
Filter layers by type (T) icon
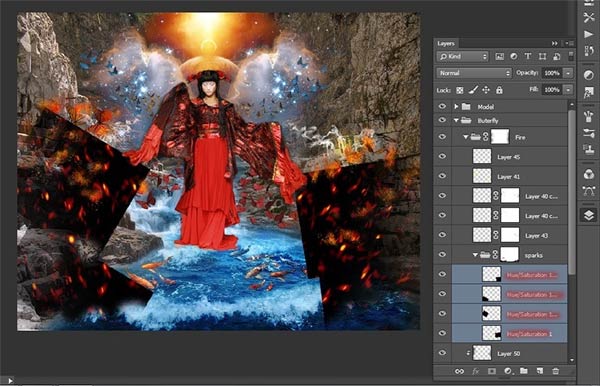click(x=528, y=56)
